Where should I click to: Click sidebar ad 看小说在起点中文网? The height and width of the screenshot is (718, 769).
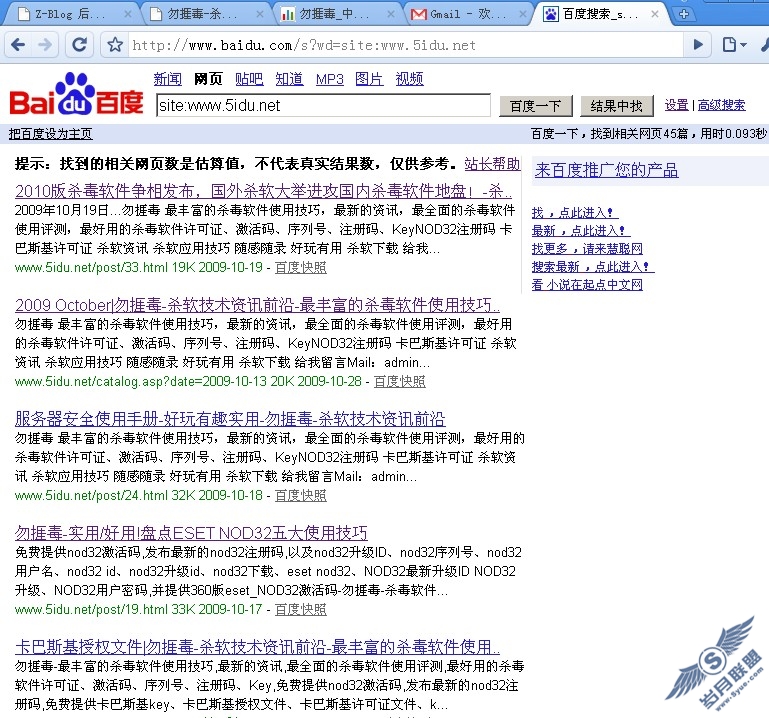coord(587,284)
